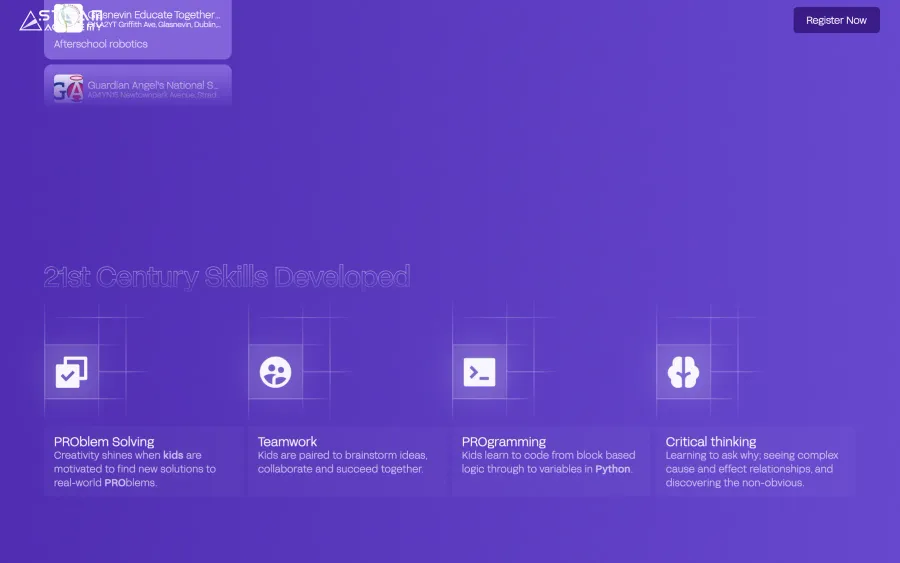Click text 'Learning to ask why; seeing complex'
This screenshot has height=563, width=900.
(751, 455)
